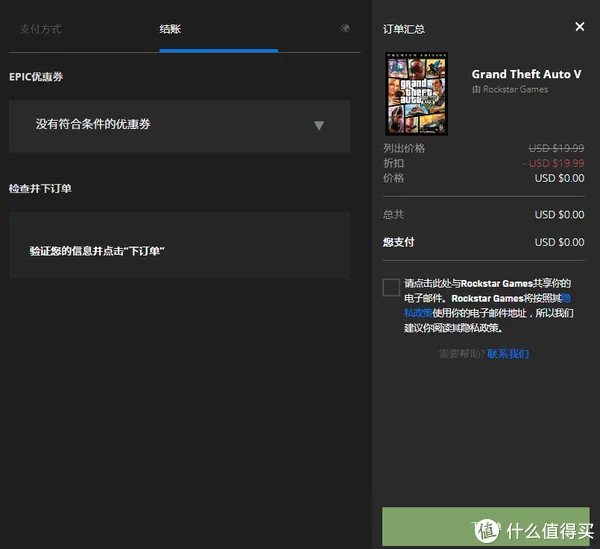Click the 您支付 label

click(x=398, y=242)
